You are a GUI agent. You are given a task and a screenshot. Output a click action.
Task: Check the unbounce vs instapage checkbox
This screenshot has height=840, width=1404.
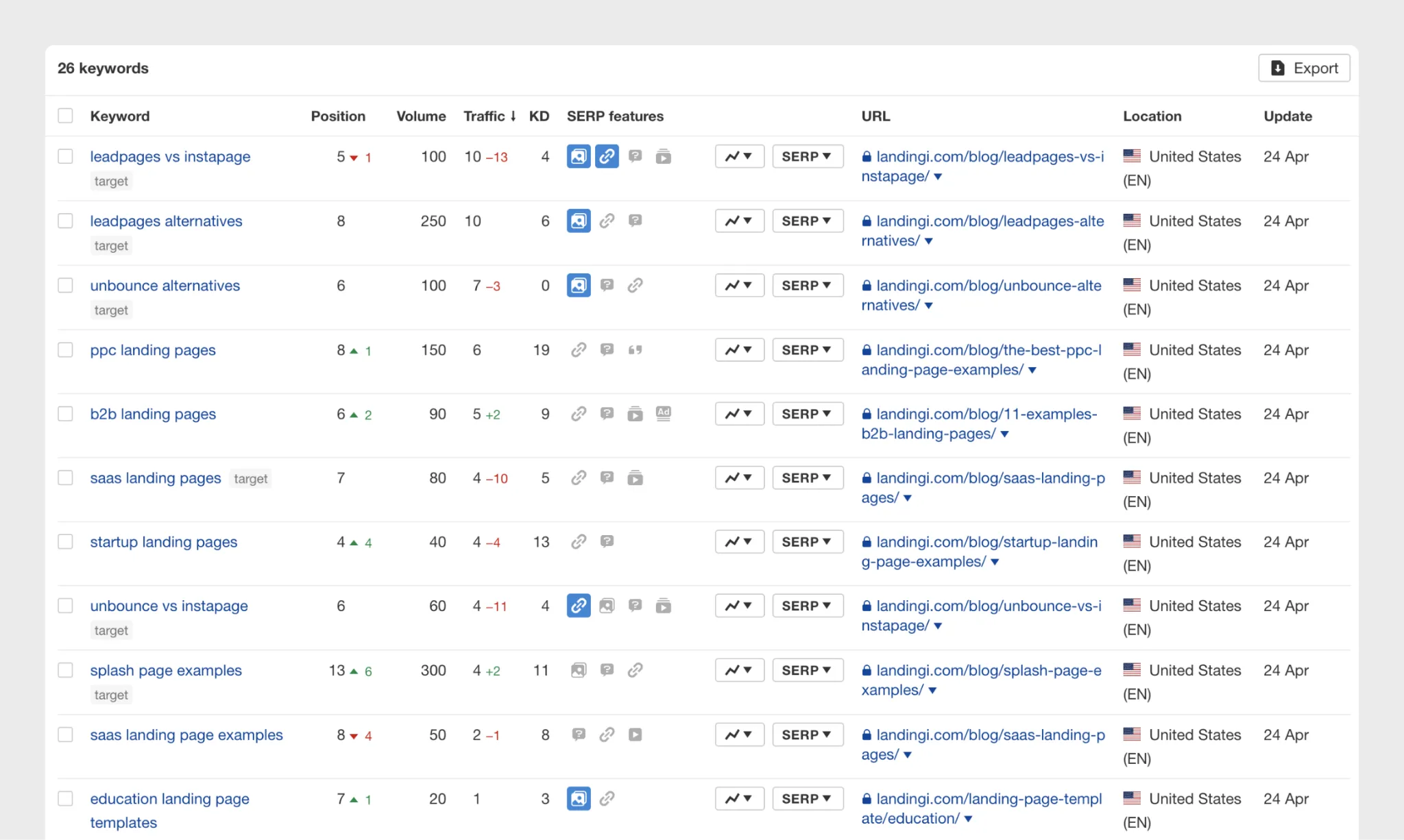pos(65,606)
